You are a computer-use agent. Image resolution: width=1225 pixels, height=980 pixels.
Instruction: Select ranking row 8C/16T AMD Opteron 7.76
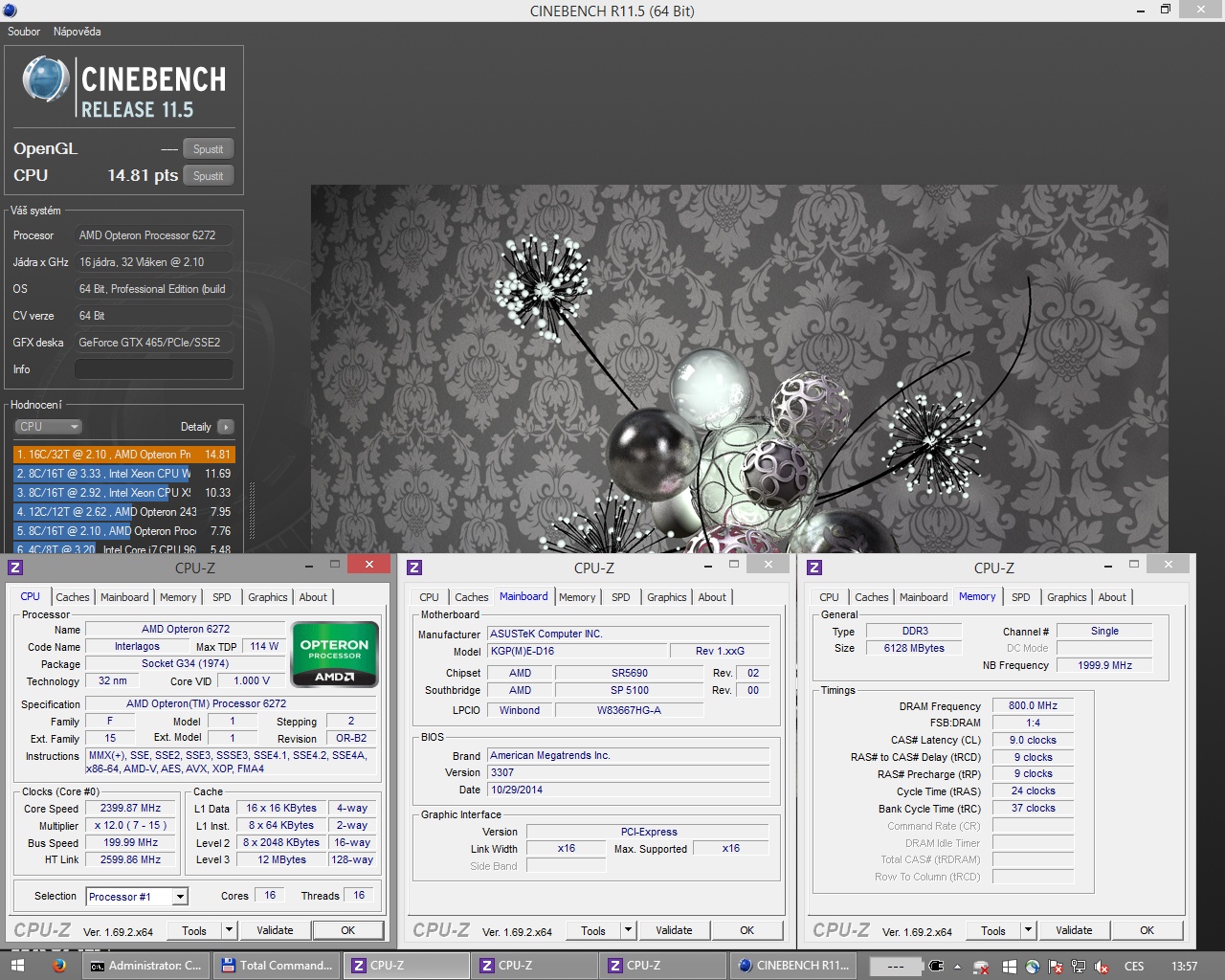pyautogui.click(x=124, y=531)
